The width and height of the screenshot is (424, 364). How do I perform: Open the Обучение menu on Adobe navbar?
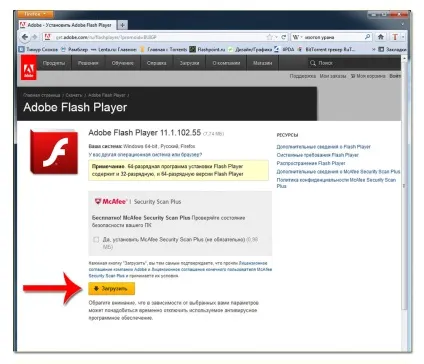(123, 63)
